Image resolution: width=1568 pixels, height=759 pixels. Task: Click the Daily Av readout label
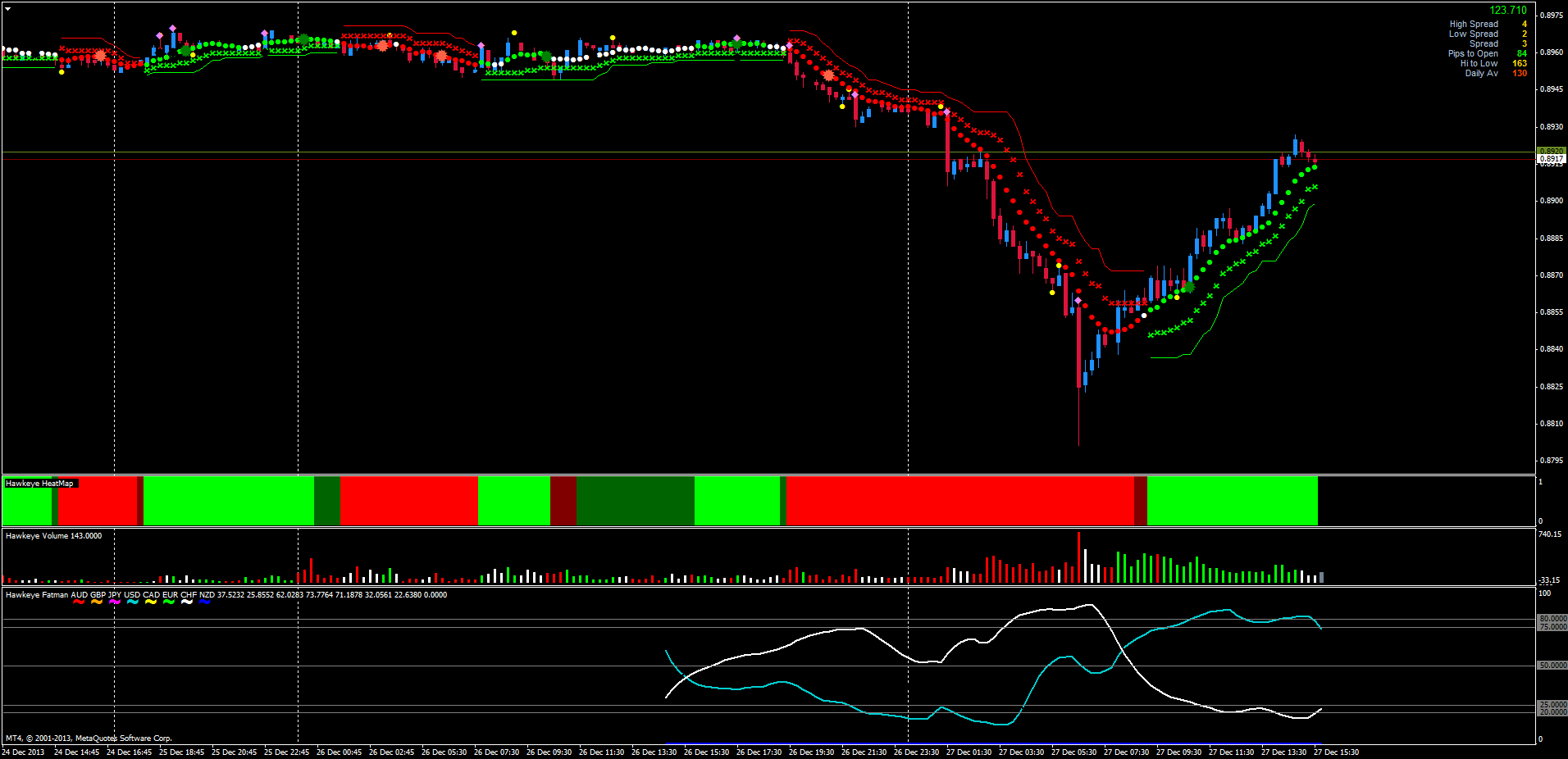[1481, 74]
